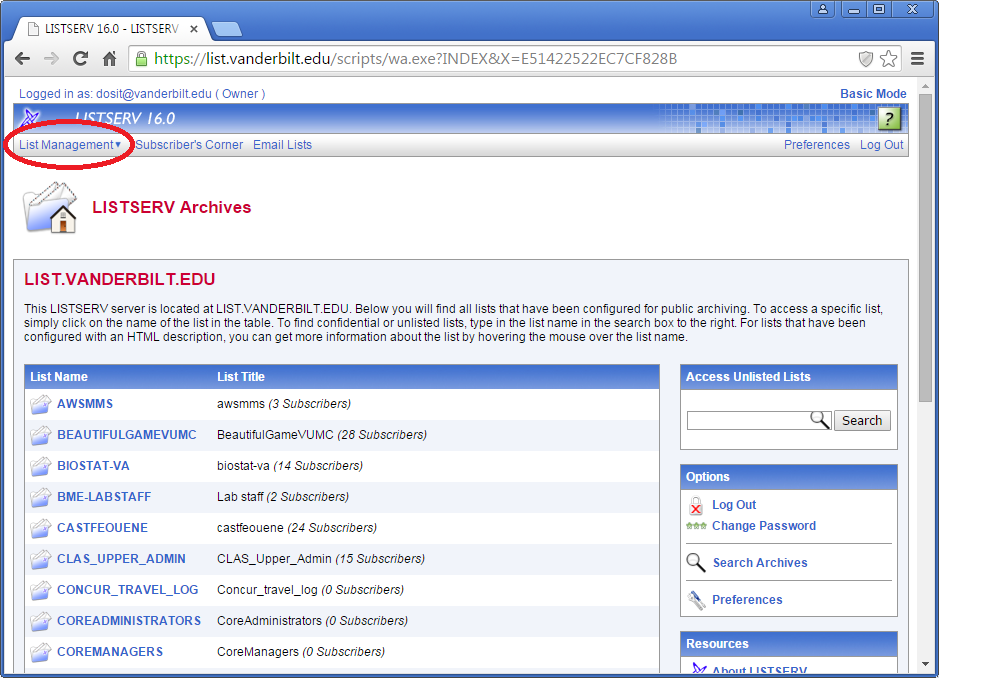Click the browser home icon
This screenshot has width=1008, height=678.
pyautogui.click(x=110, y=59)
